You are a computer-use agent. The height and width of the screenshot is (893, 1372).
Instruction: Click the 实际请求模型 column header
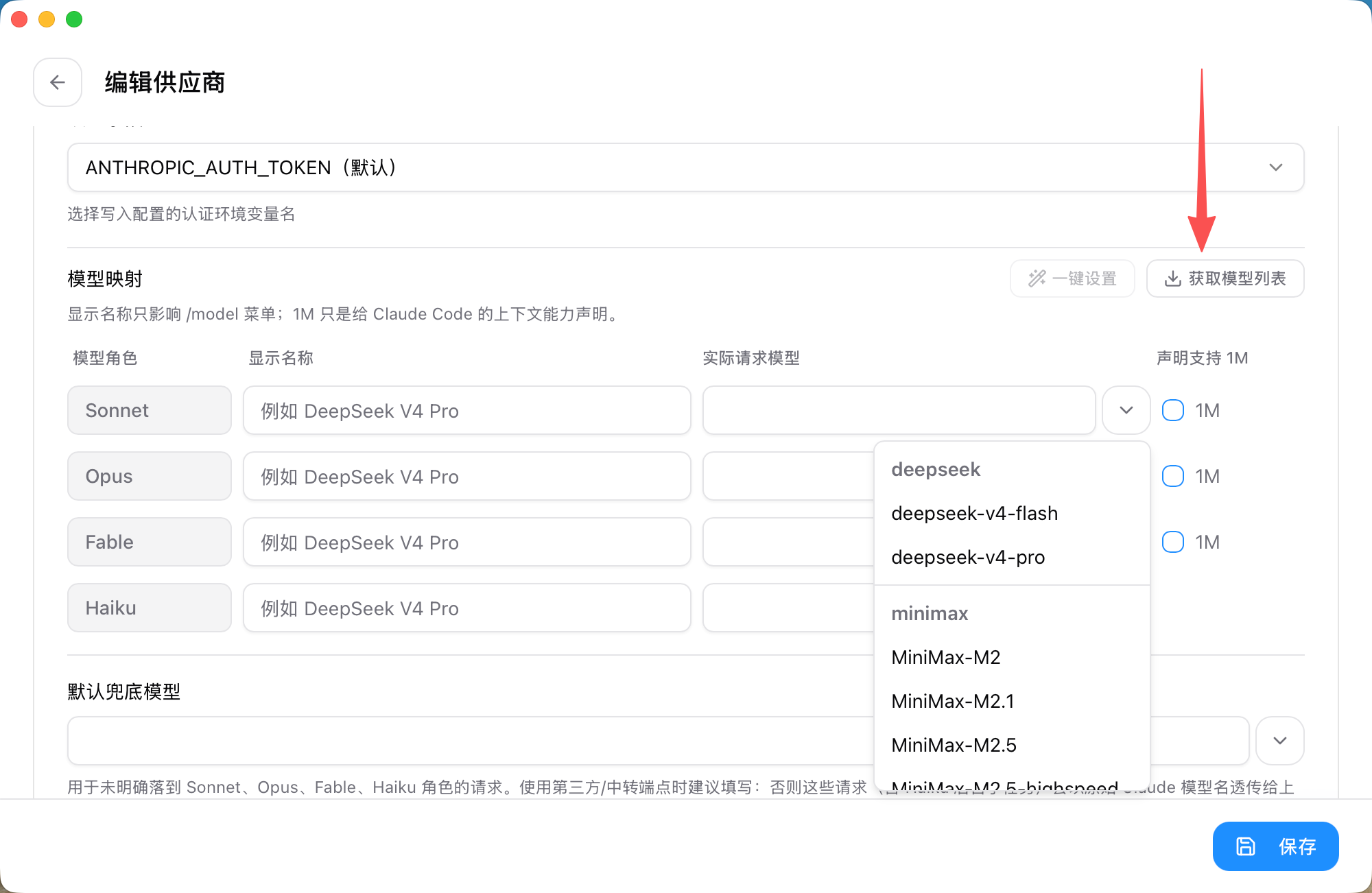[x=751, y=358]
